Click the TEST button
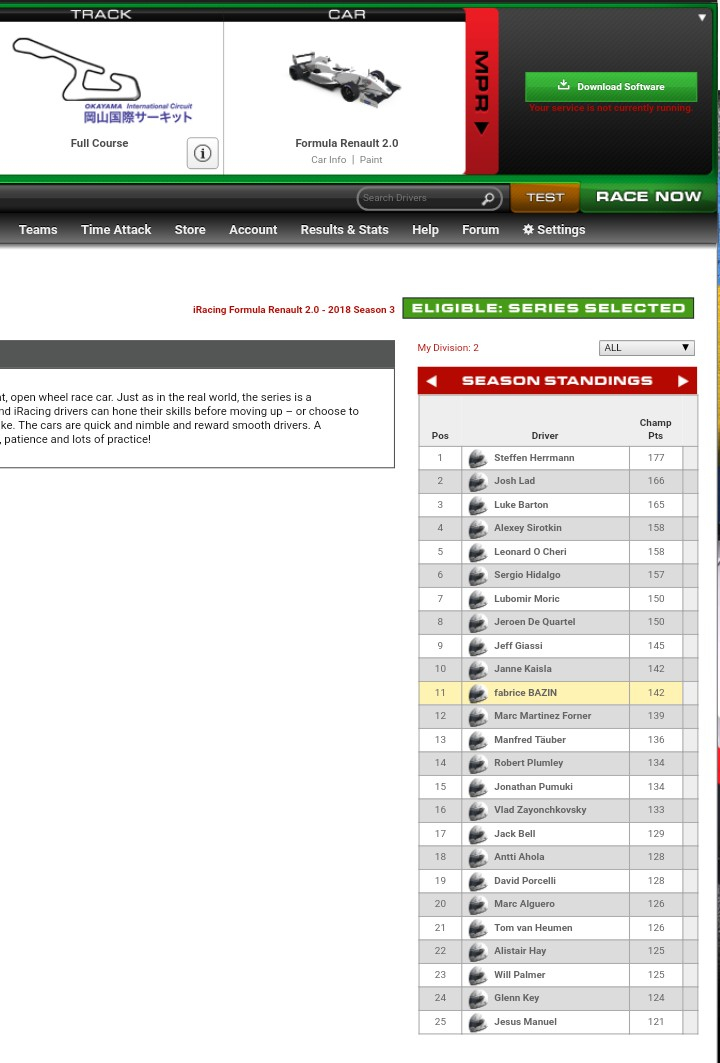The width and height of the screenshot is (720, 1063). click(545, 197)
